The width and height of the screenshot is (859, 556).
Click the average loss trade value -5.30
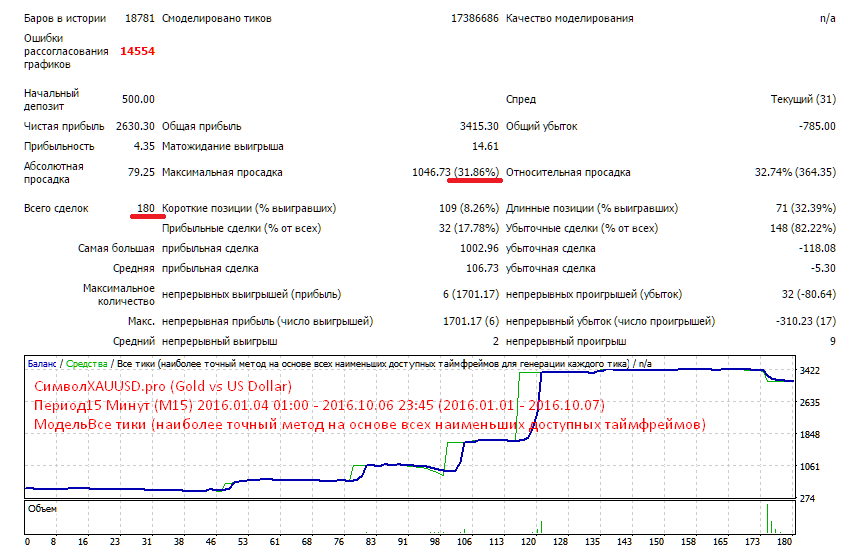coord(823,268)
